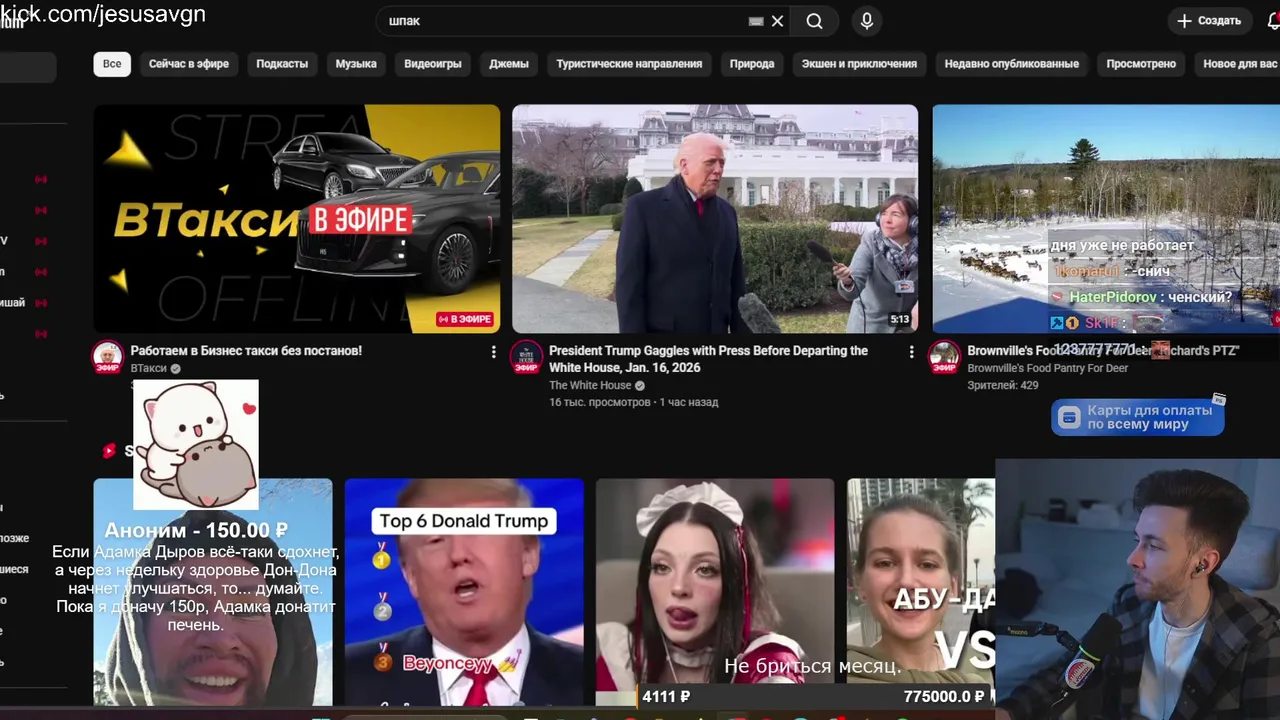1280x720 pixels.
Task: Open ВТакси channel avatar
Action: point(107,357)
